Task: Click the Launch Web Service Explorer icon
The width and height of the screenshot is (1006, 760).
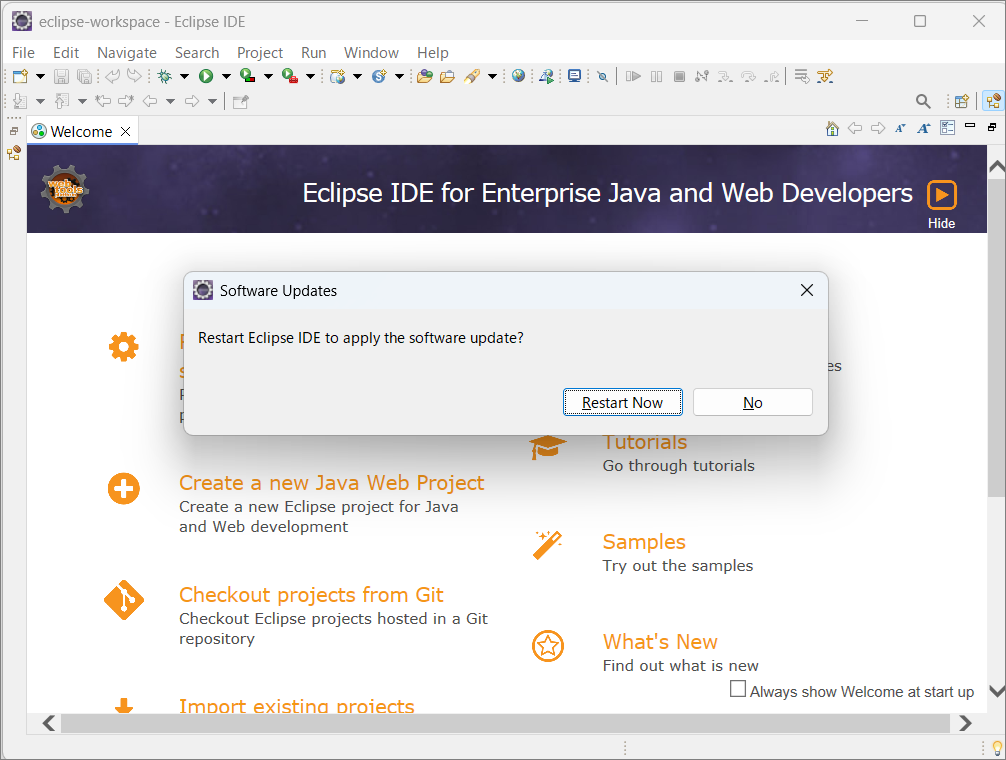Action: (x=547, y=76)
